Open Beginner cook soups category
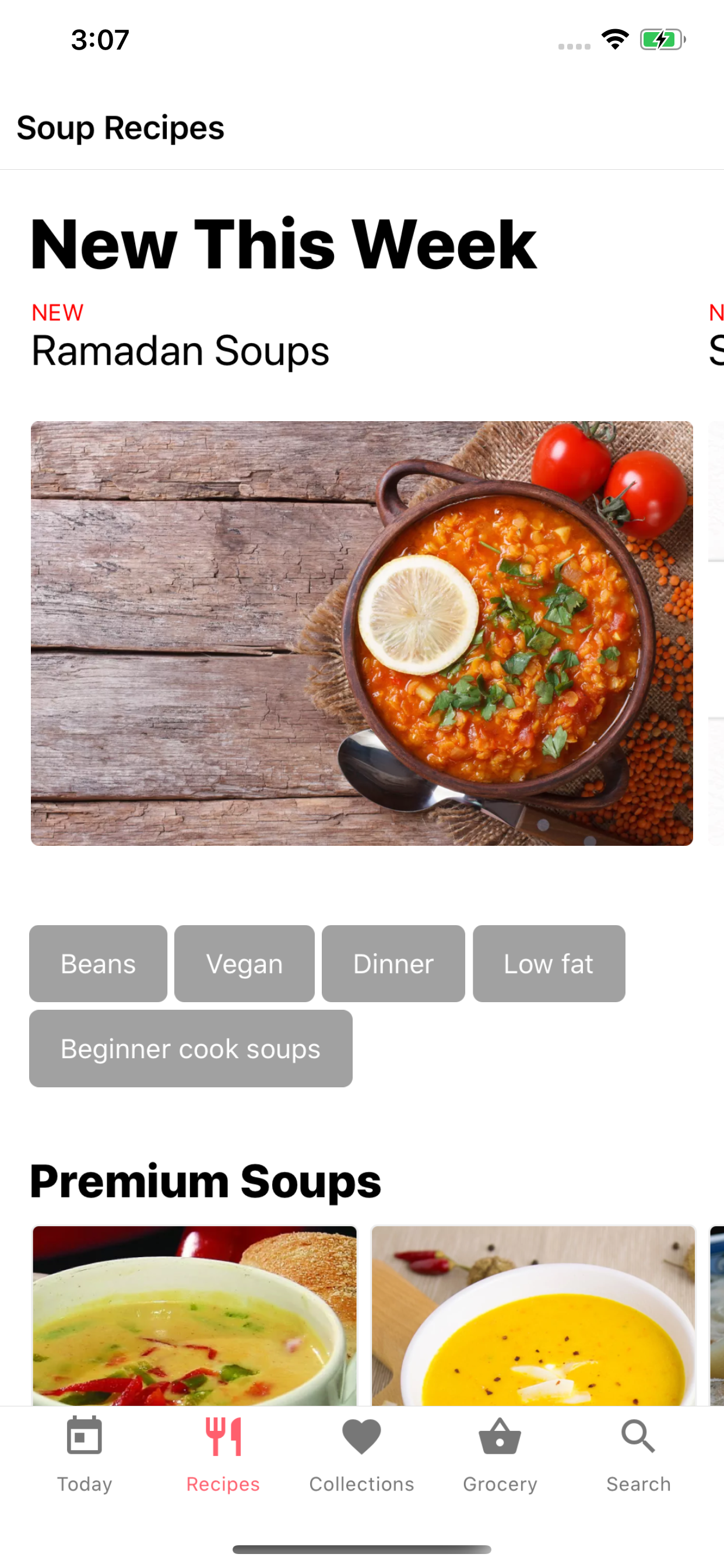The width and height of the screenshot is (724, 1568). 191,1048
